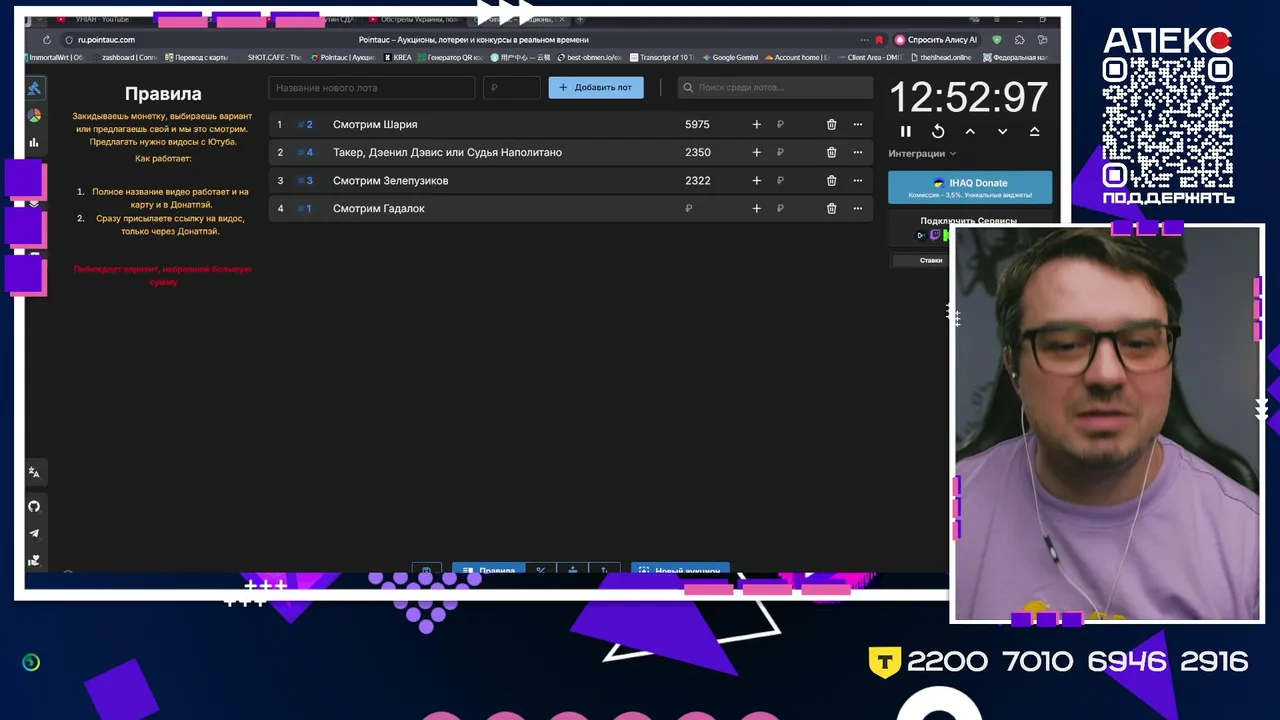Delete the Смотрим Зелепузиков lot
Image resolution: width=1280 pixels, height=720 pixels.
pos(831,180)
